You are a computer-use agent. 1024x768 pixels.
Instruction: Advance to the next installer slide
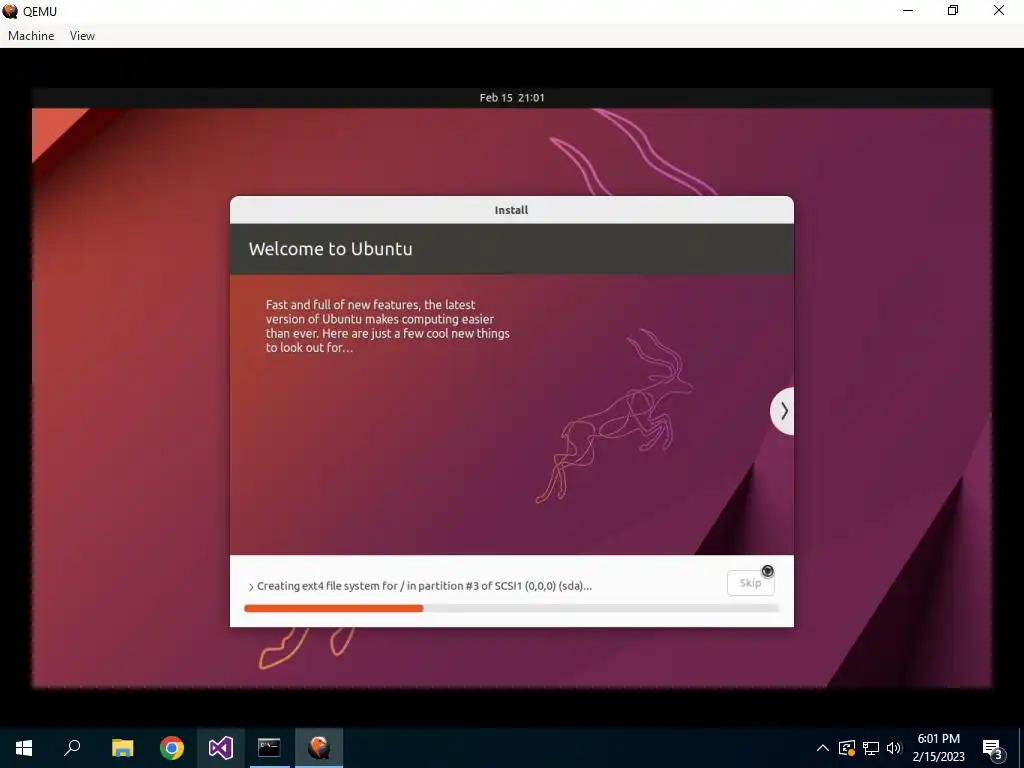click(782, 411)
